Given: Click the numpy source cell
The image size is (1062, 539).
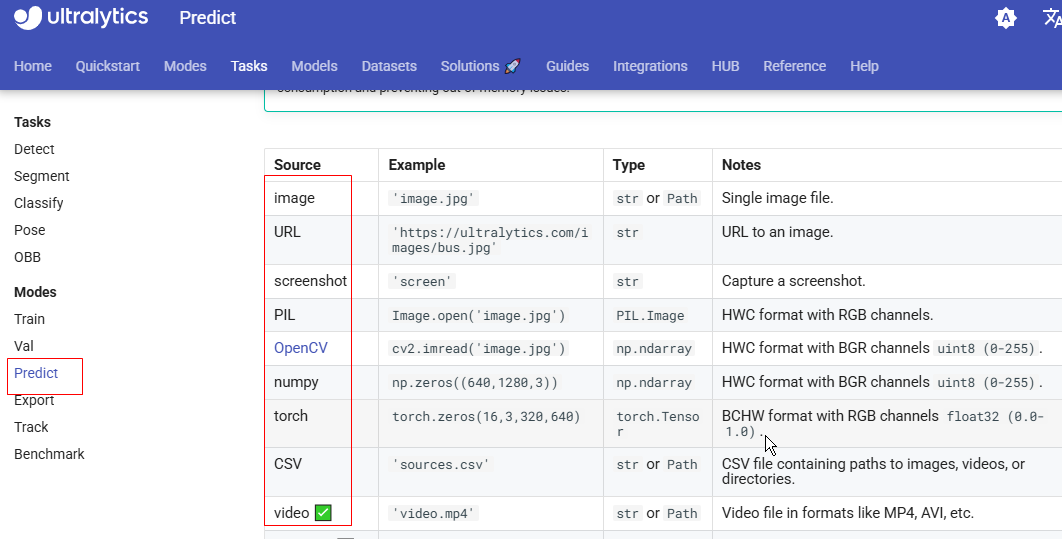Looking at the screenshot, I should point(296,382).
